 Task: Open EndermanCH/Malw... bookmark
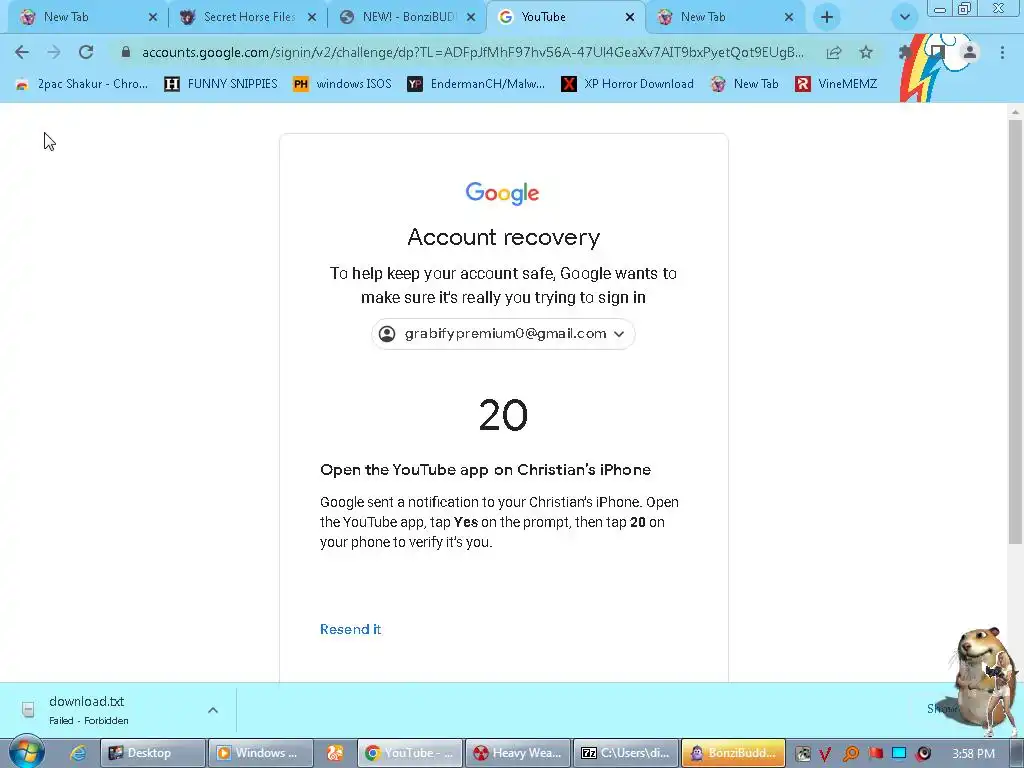(476, 84)
